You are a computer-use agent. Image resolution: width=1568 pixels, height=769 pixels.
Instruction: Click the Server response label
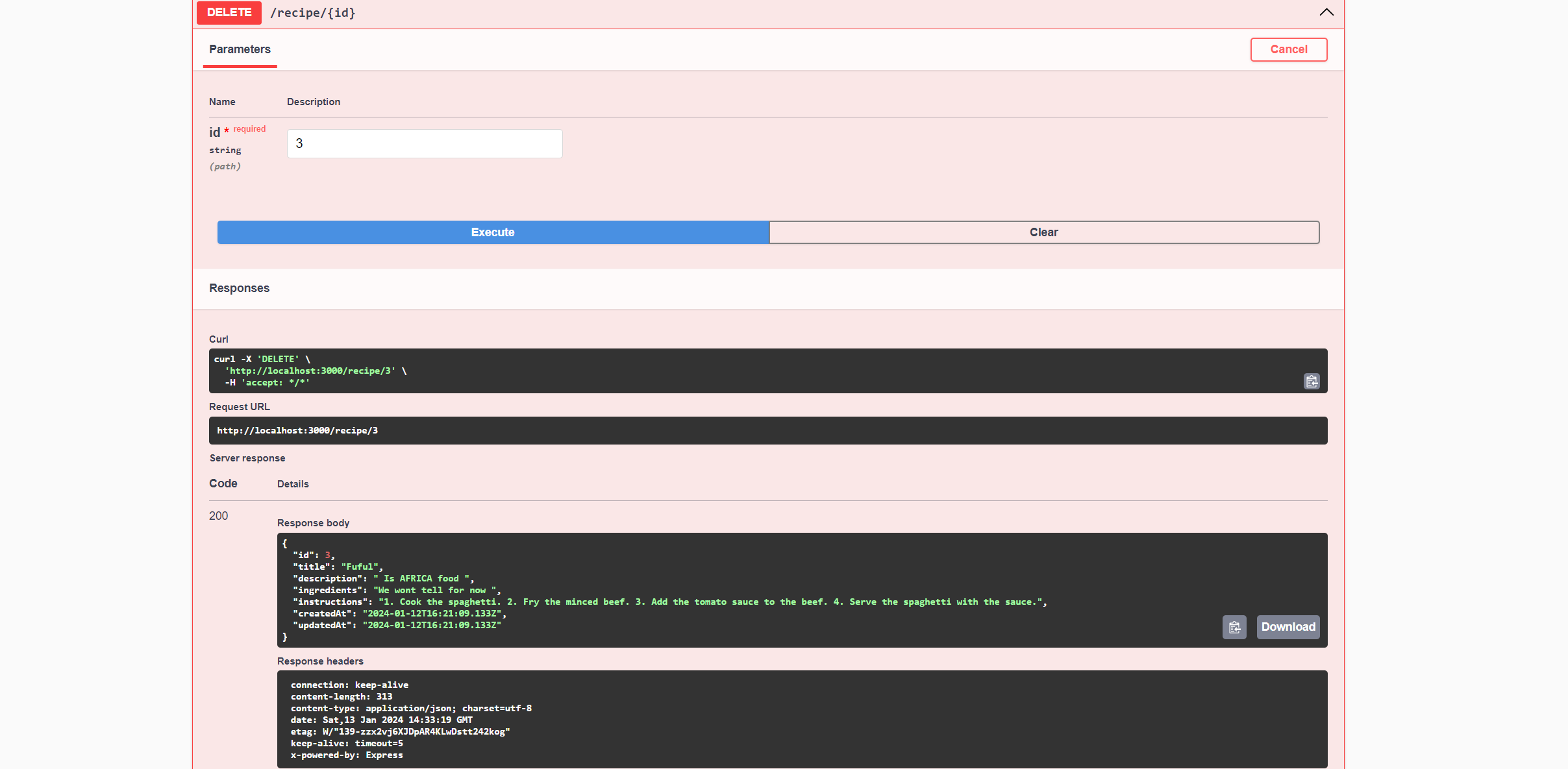(x=247, y=458)
